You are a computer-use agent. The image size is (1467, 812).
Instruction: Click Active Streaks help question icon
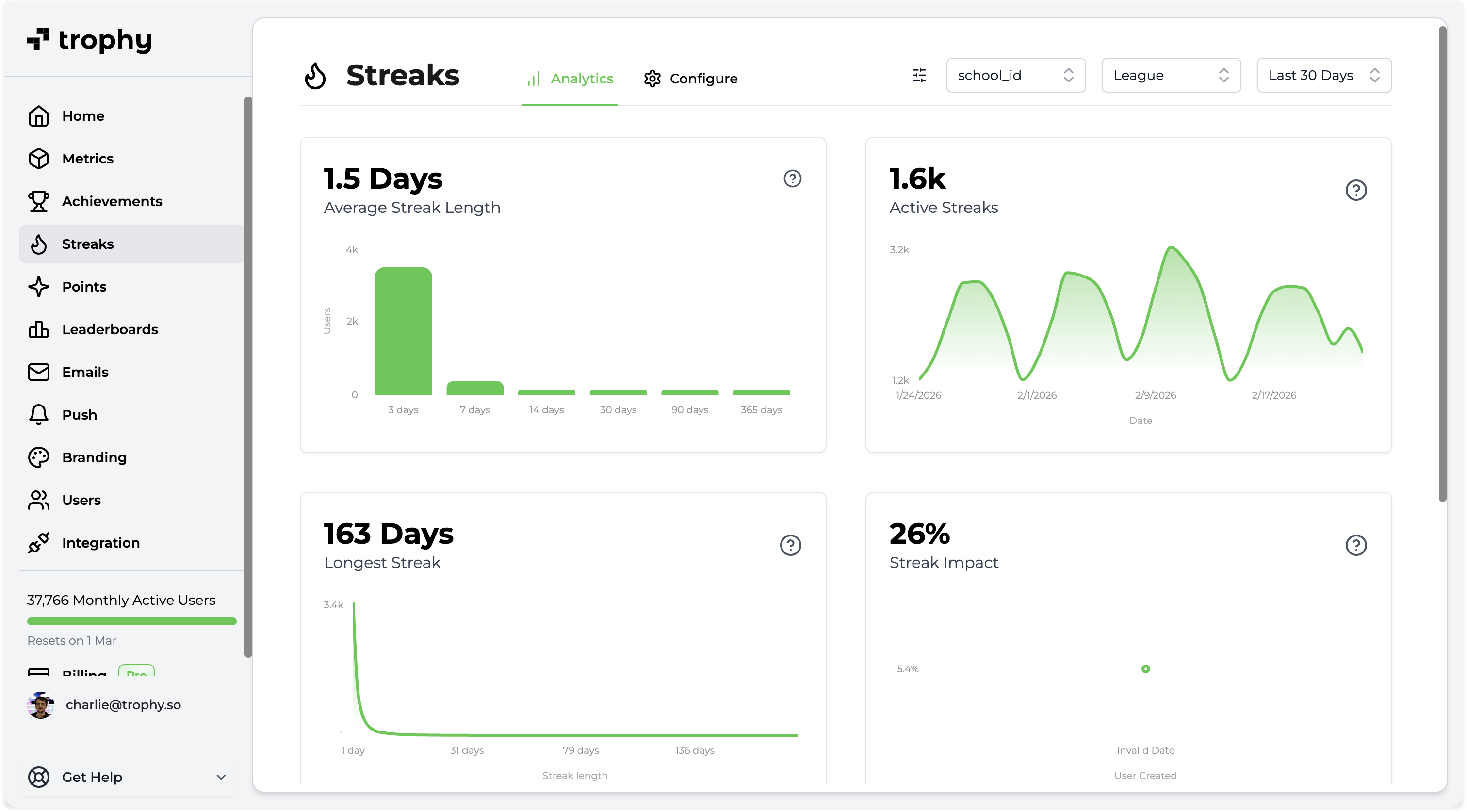(1355, 190)
